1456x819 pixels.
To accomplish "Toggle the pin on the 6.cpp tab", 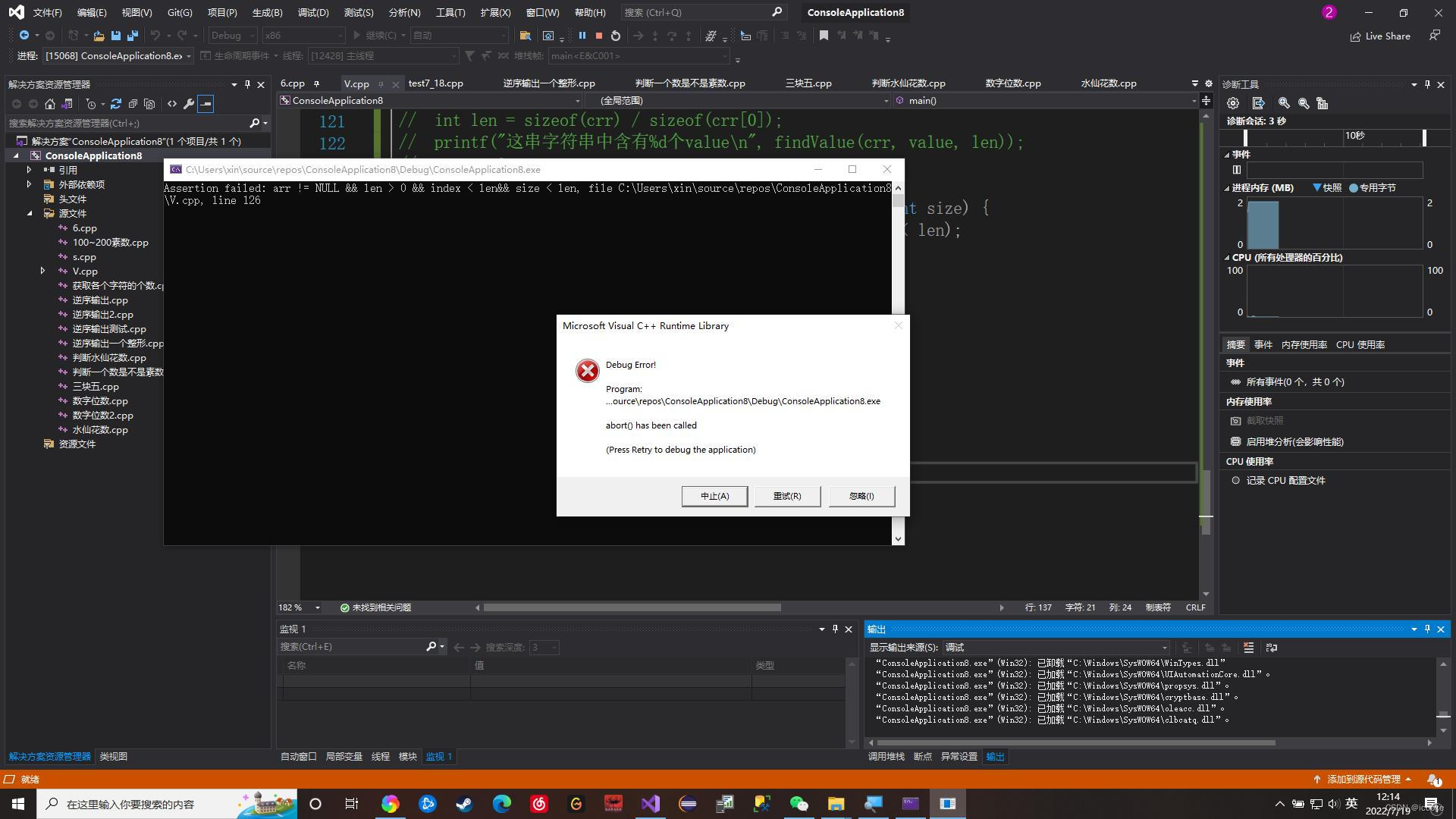I will (316, 83).
